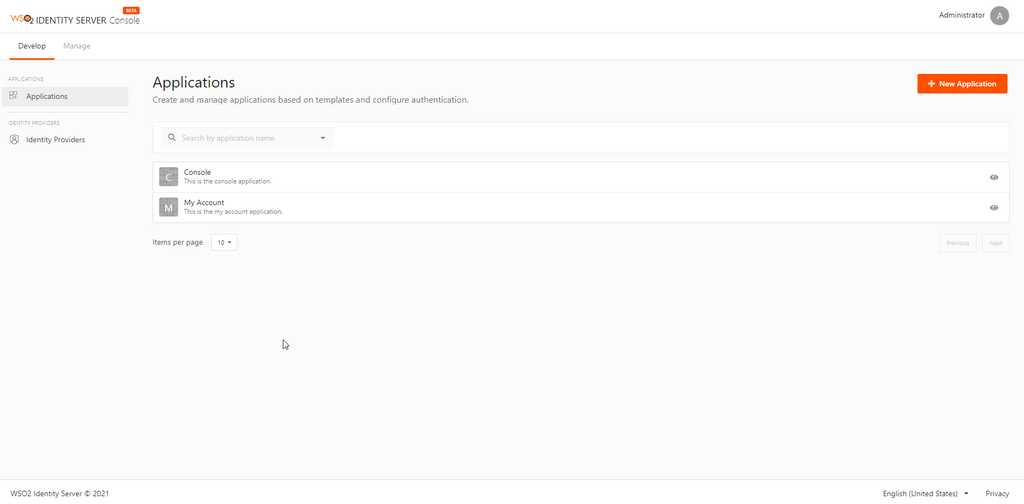Click the search magnifier icon
The image size is (1024, 504).
172,138
